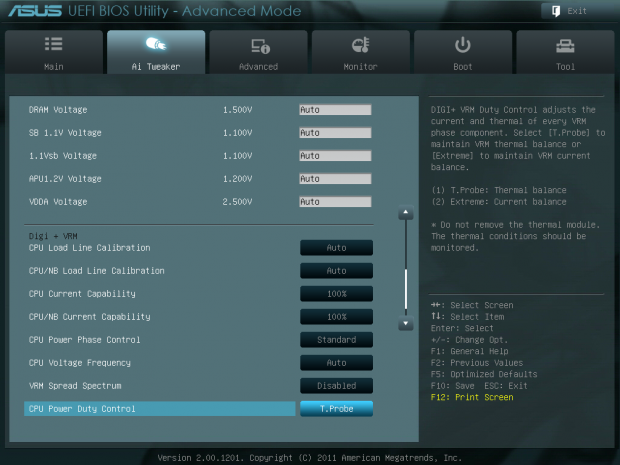
Task: Select the CPU Current Capability label
Action: point(82,294)
